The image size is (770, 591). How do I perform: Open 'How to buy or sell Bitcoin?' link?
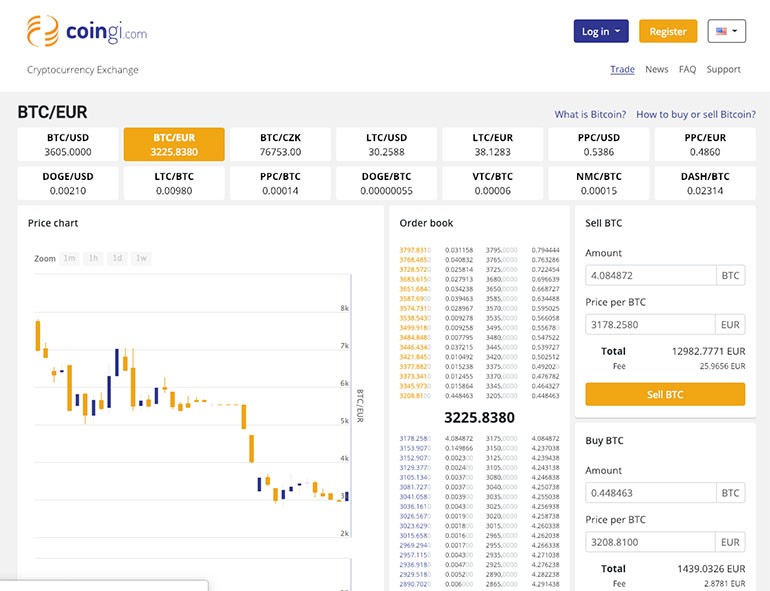[696, 114]
